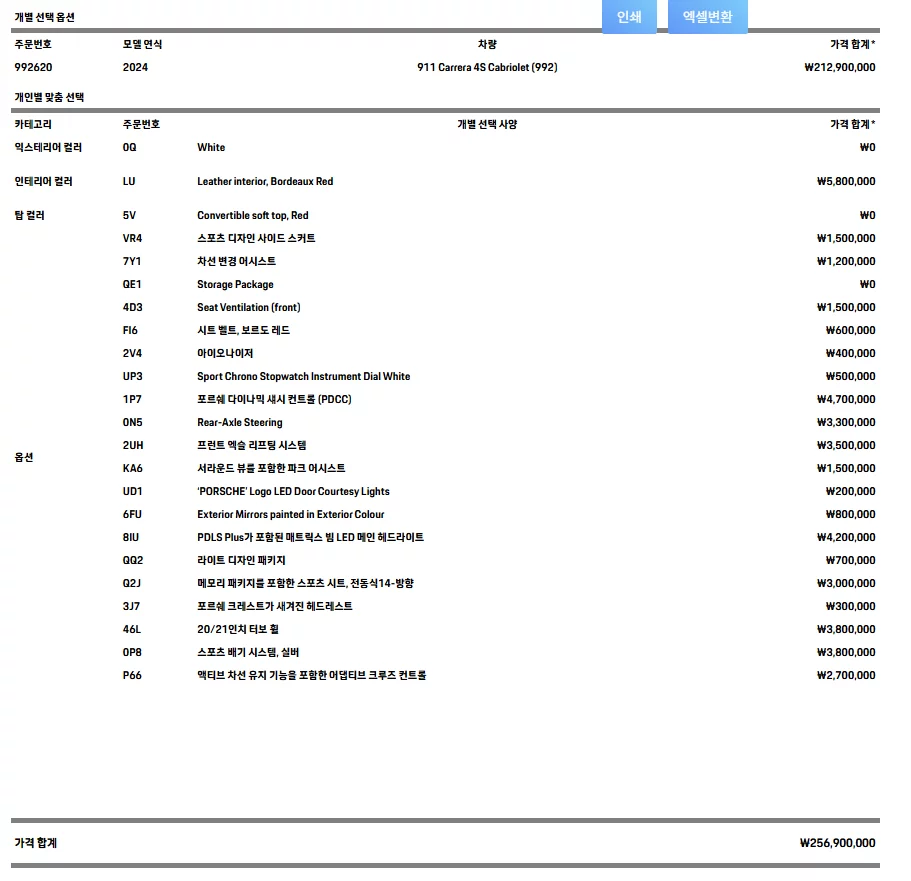Select the White exterior colour entry
The height and width of the screenshot is (881, 911).
pyautogui.click(x=211, y=148)
